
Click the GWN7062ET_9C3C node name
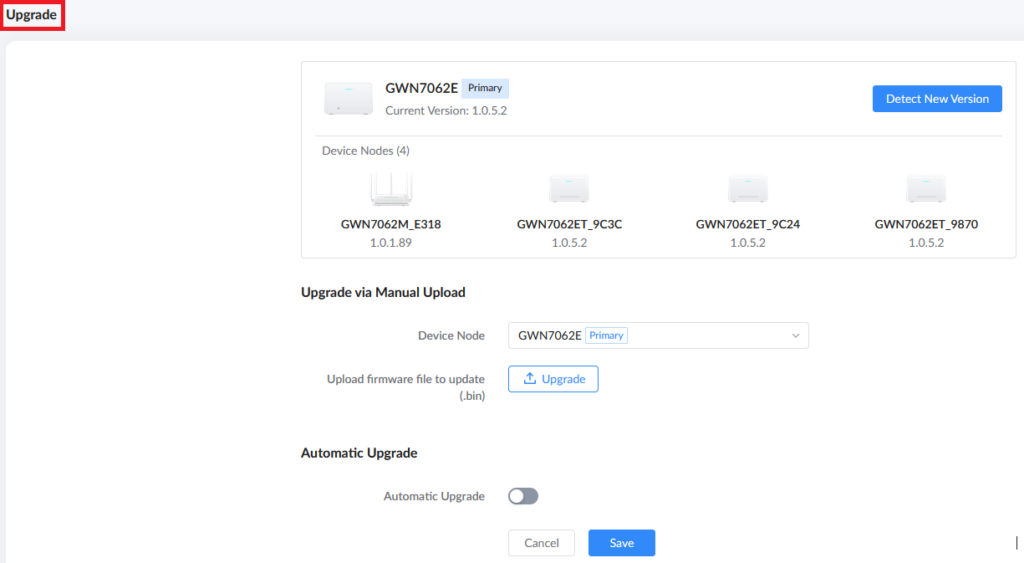click(x=569, y=224)
